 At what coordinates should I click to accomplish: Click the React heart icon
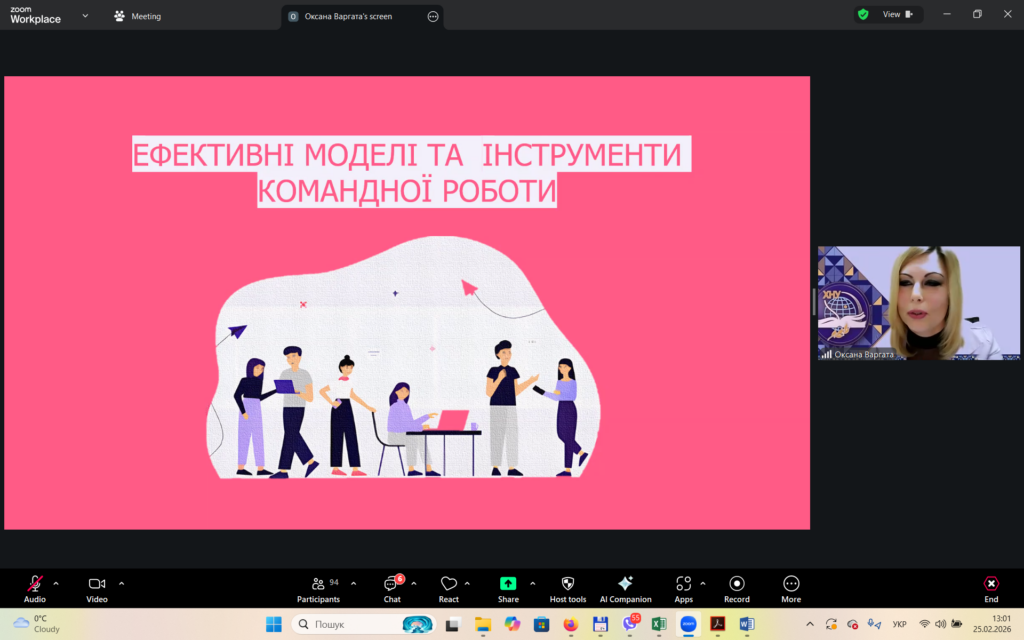448,584
